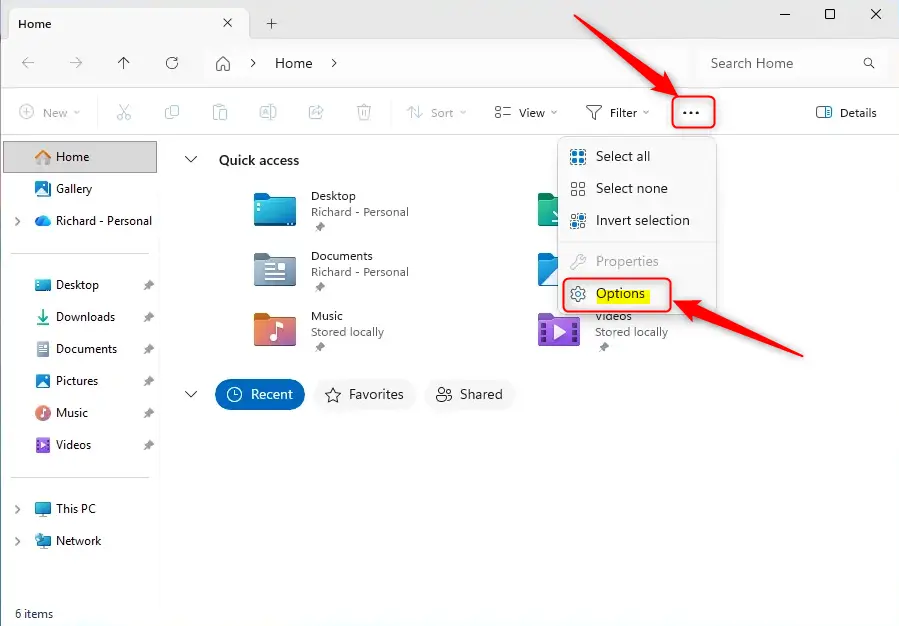Open Downloads in the sidebar
The image size is (899, 626).
(75, 317)
